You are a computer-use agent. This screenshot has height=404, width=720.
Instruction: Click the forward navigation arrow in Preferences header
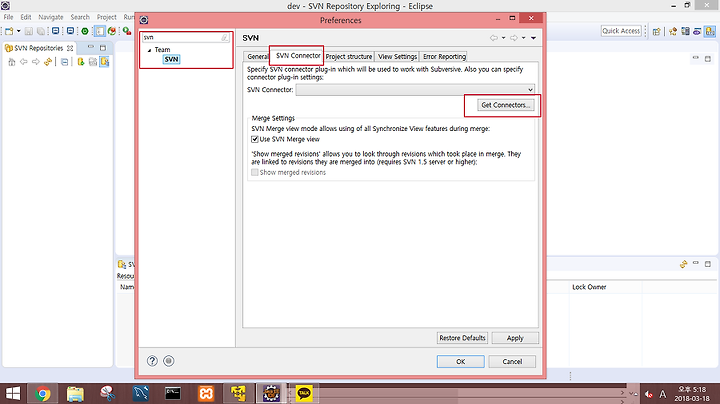[514, 38]
